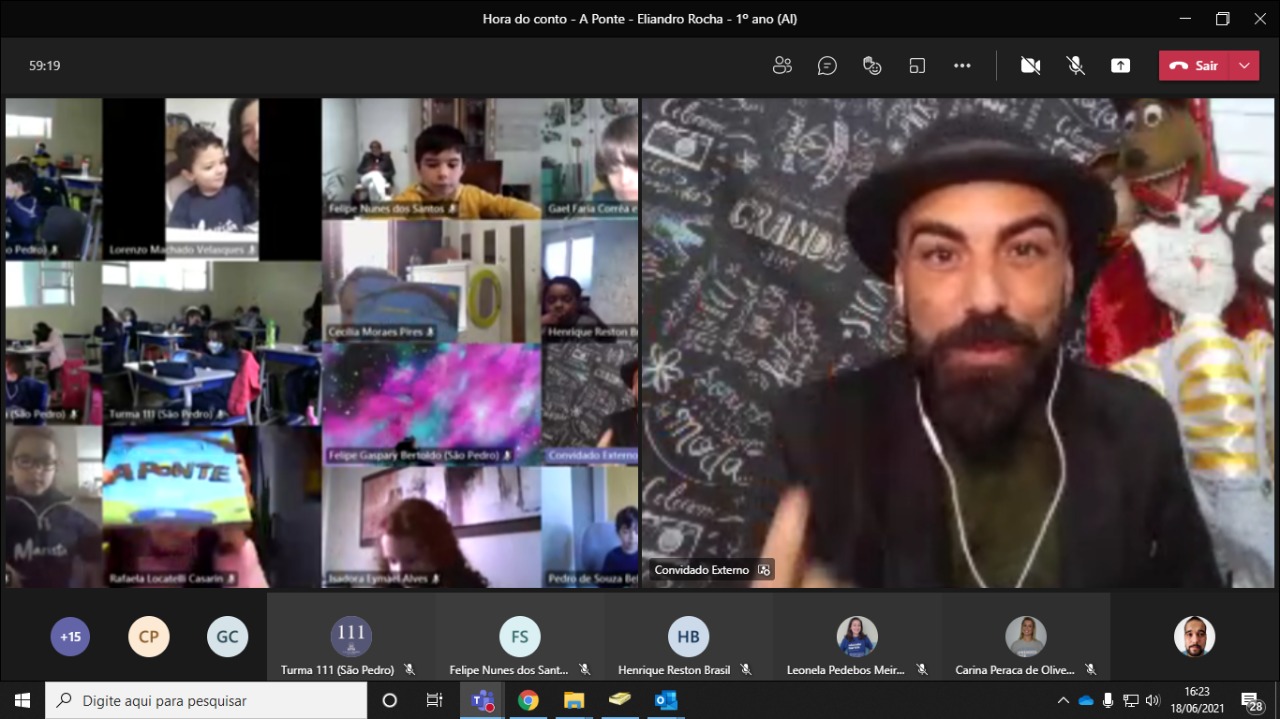Open network status tray icon
Viewport: 1280px width, 719px height.
(x=1131, y=700)
